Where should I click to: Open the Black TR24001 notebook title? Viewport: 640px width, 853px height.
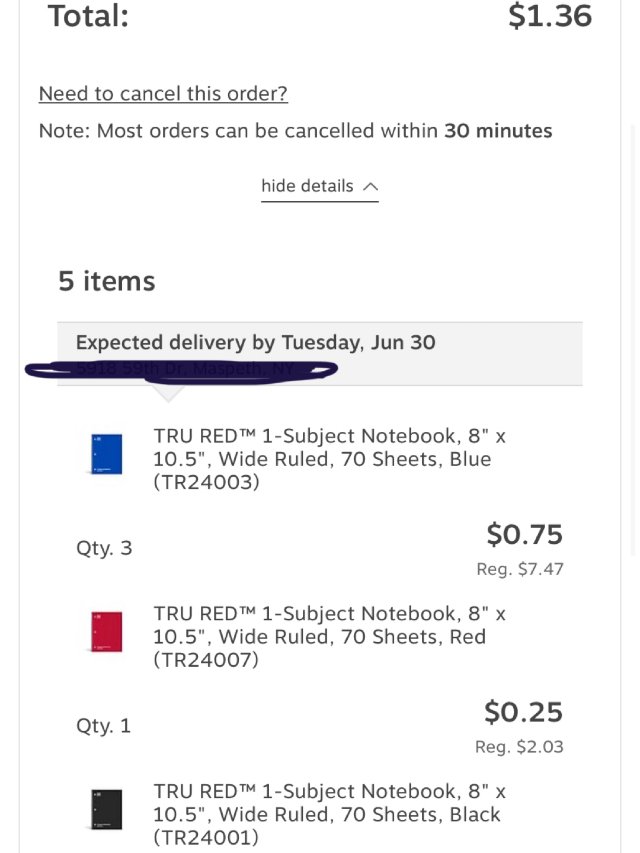pyautogui.click(x=329, y=814)
